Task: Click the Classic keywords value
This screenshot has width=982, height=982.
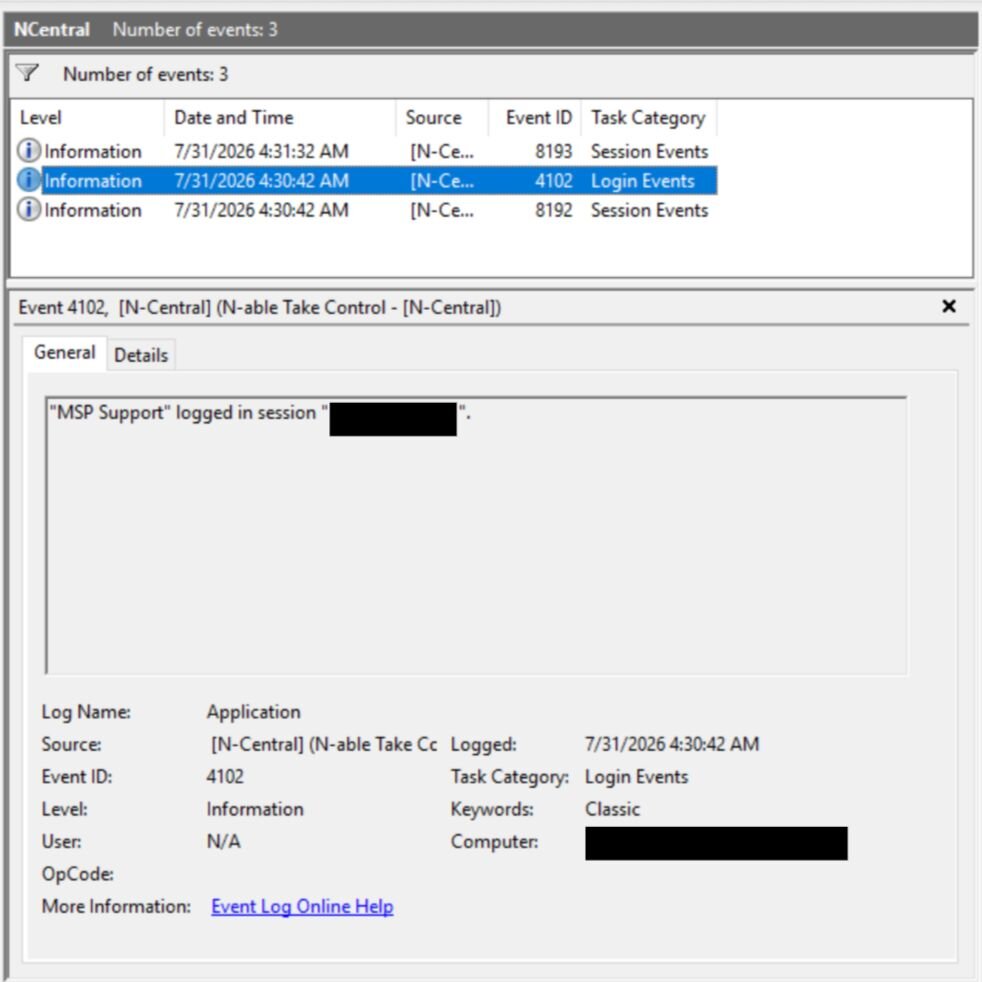Action: pyautogui.click(x=612, y=809)
